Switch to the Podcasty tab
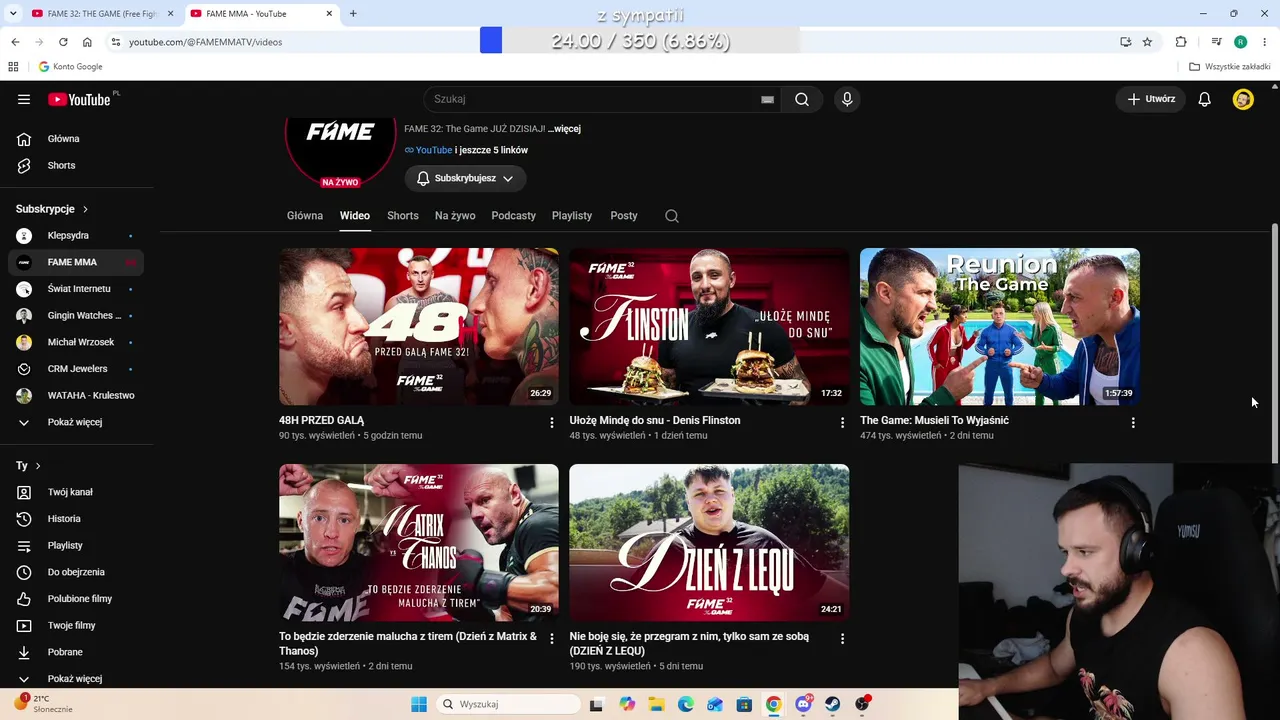1280x720 pixels. point(514,216)
